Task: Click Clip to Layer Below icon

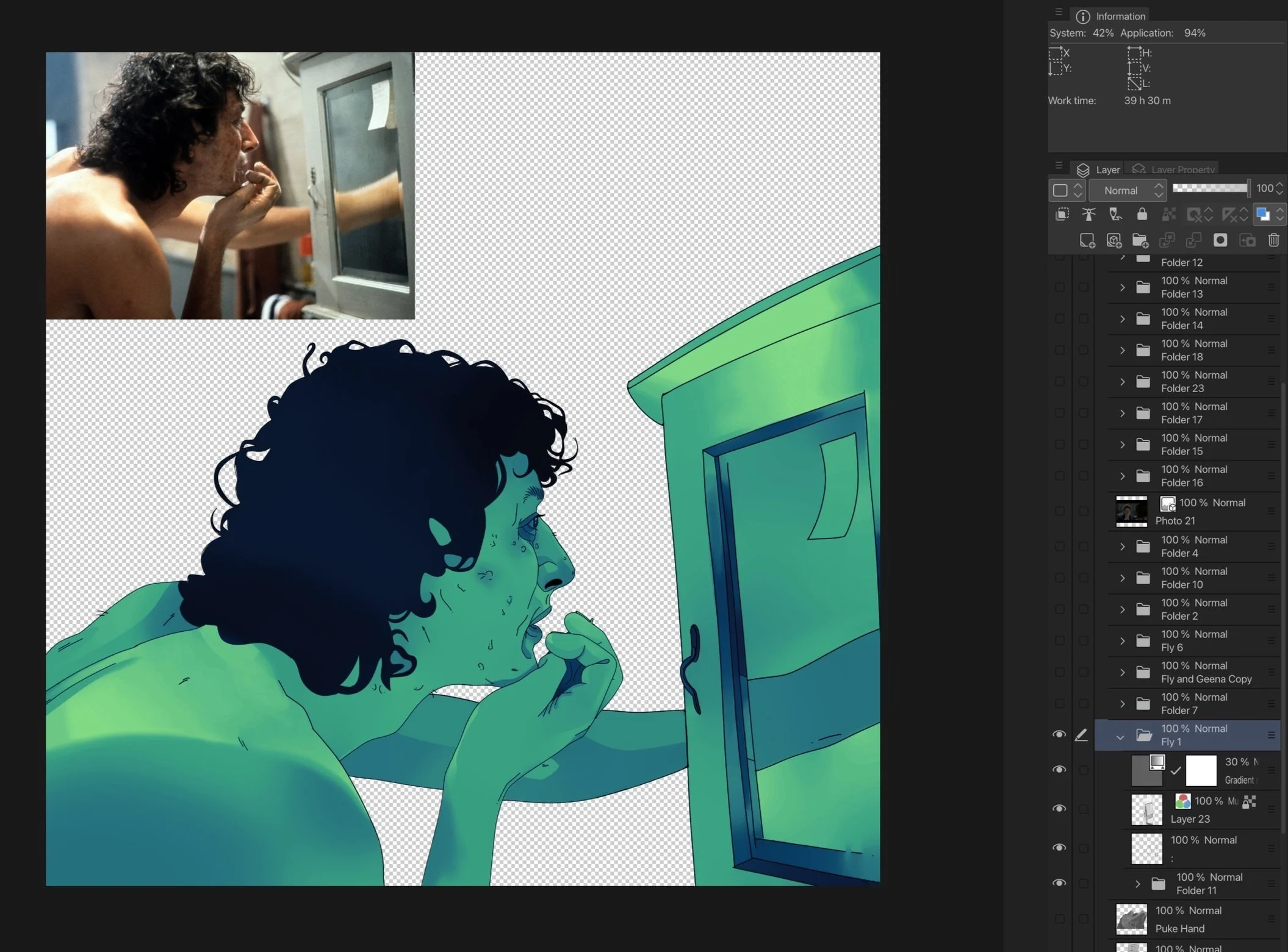Action: point(1062,214)
